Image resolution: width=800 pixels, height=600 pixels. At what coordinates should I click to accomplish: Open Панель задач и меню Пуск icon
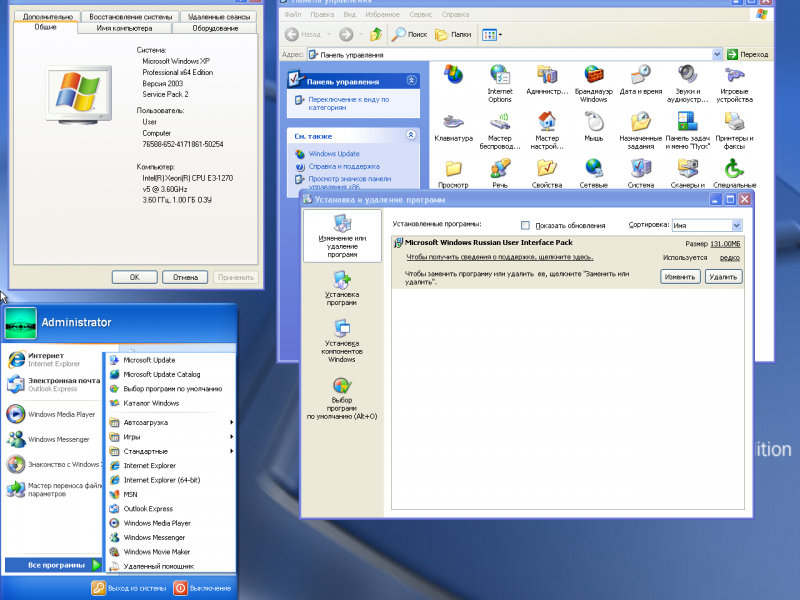pyautogui.click(x=687, y=131)
